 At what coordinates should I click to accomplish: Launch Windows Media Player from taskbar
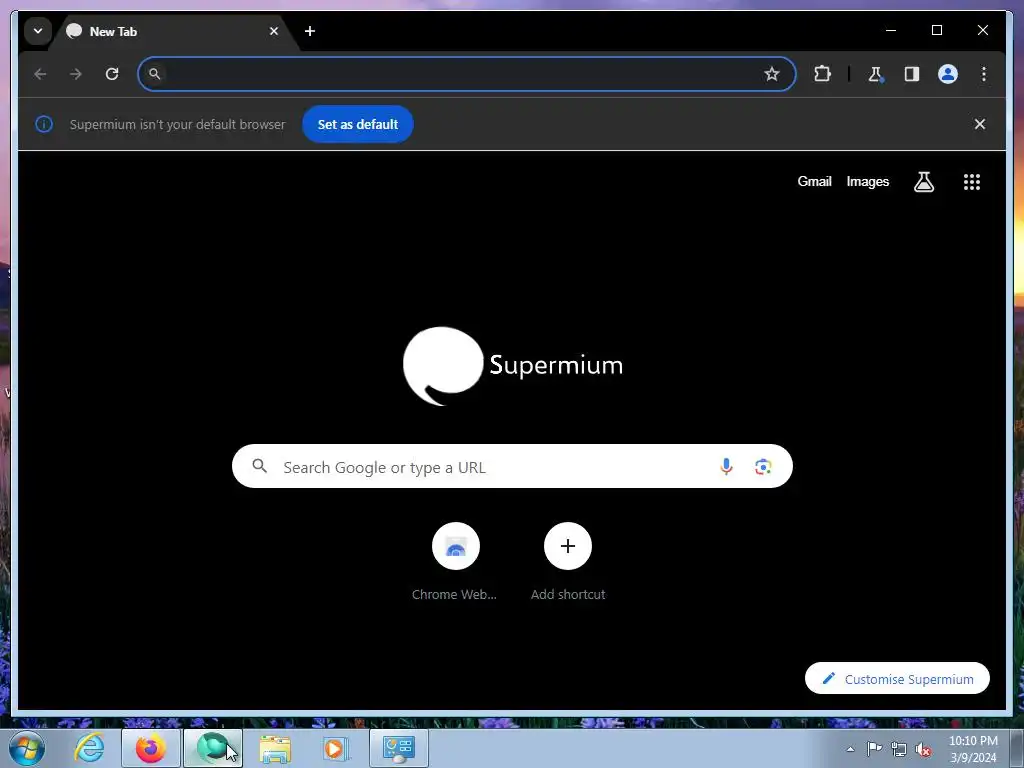pyautogui.click(x=336, y=748)
